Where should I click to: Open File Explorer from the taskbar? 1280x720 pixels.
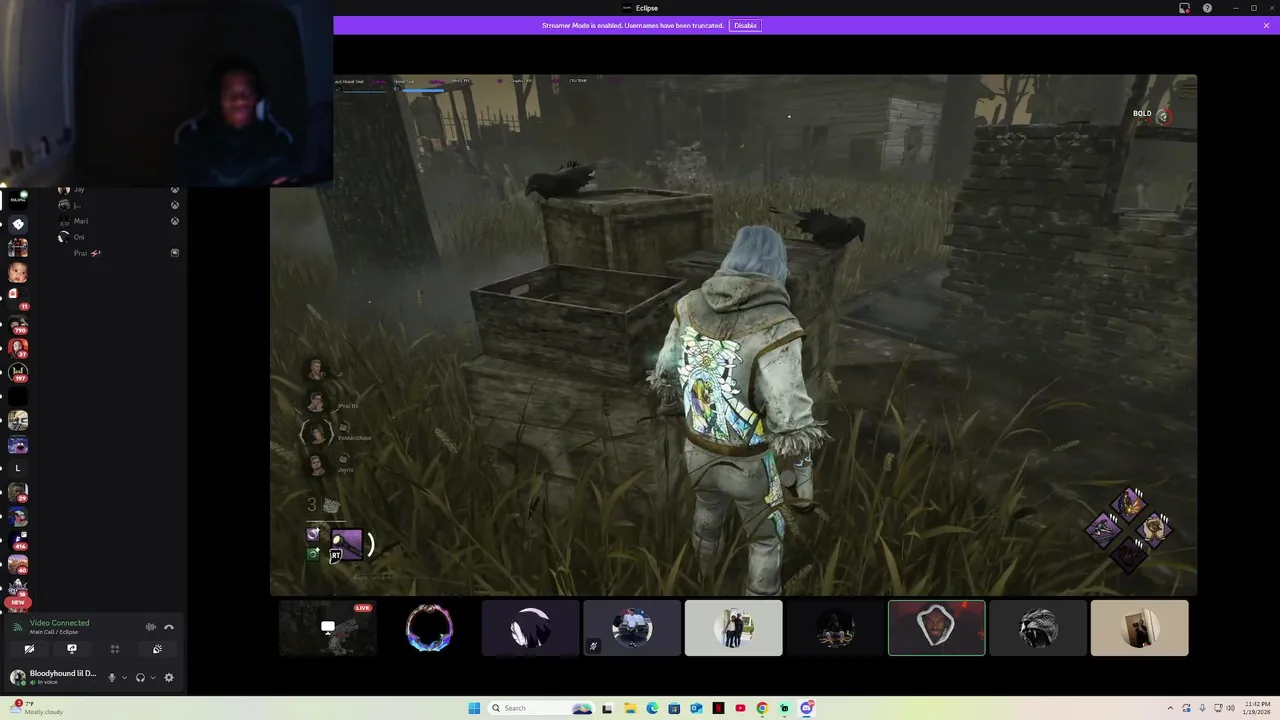(630, 708)
